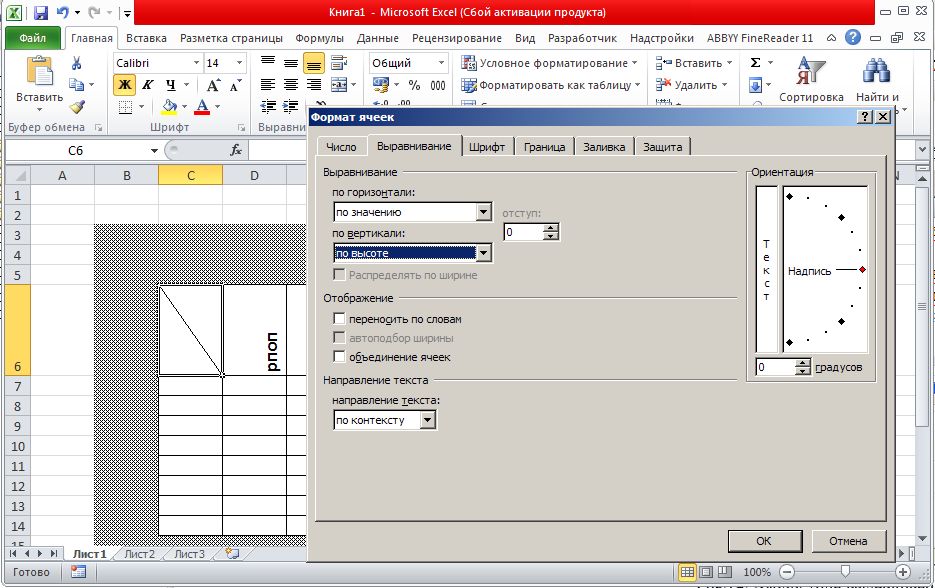Click the Page Layout view icon
This screenshot has width=935, height=588.
(x=706, y=572)
